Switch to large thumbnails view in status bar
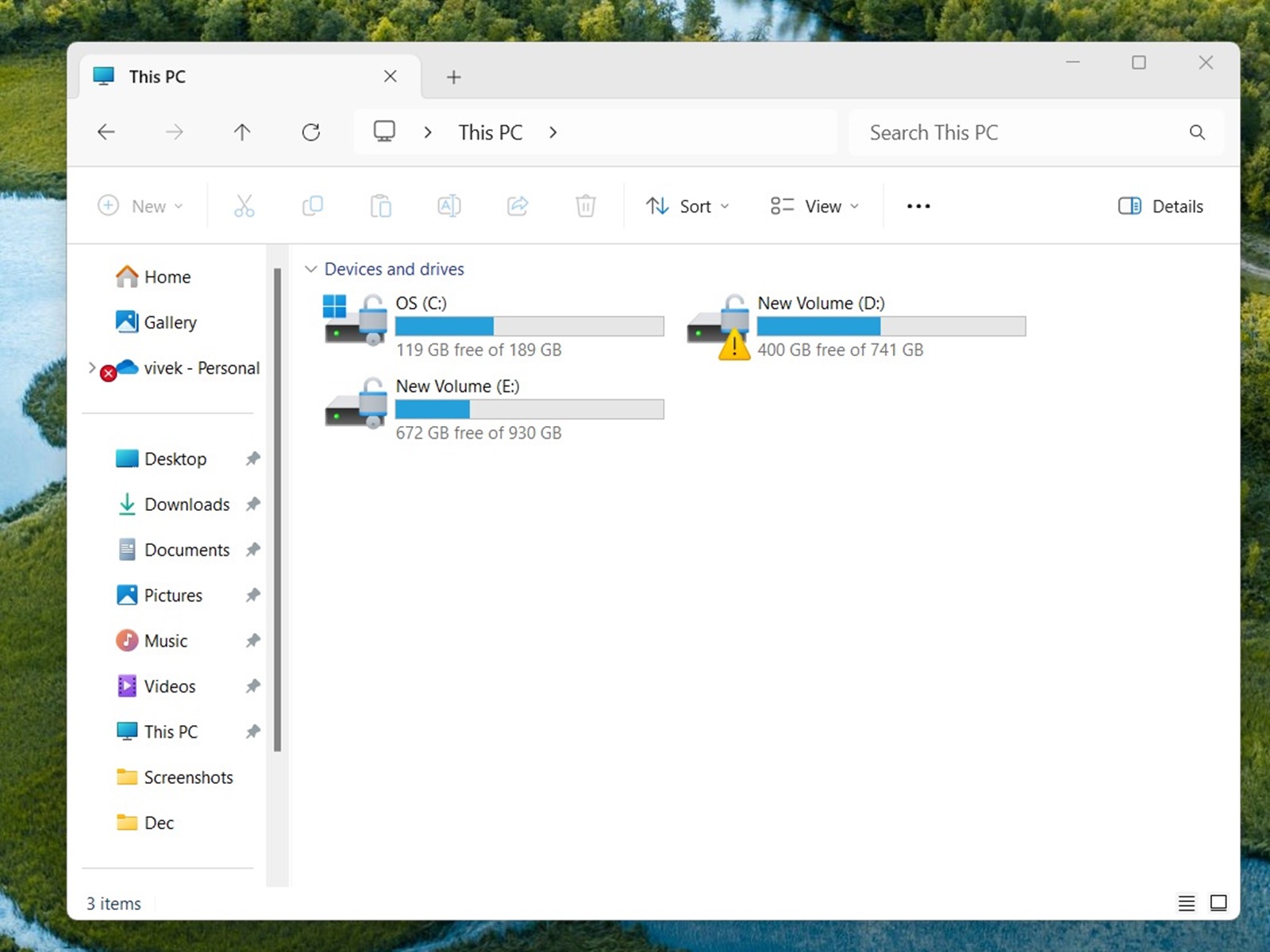The width and height of the screenshot is (1270, 952). click(1219, 903)
